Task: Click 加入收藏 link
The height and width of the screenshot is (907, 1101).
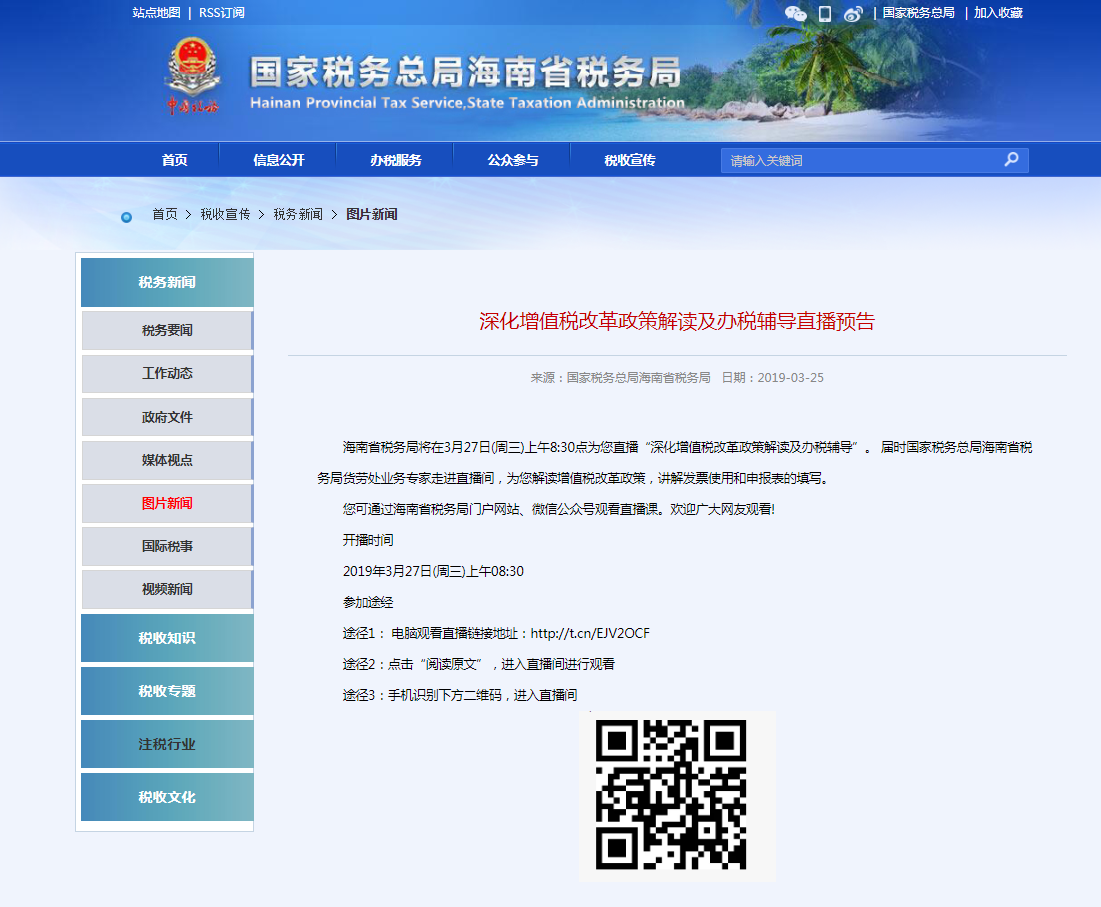Action: click(x=998, y=13)
